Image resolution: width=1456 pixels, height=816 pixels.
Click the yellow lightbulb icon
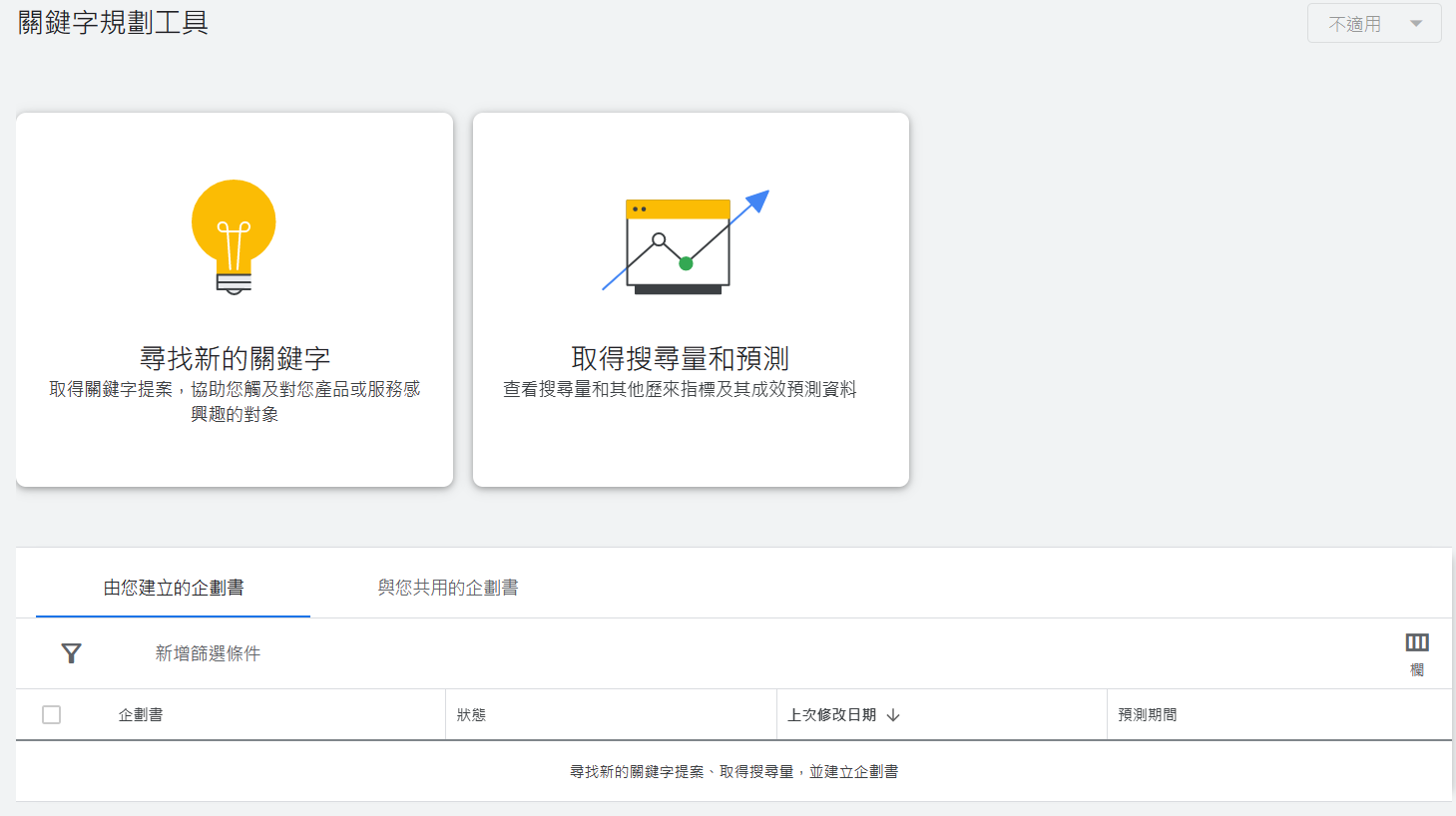point(234,237)
